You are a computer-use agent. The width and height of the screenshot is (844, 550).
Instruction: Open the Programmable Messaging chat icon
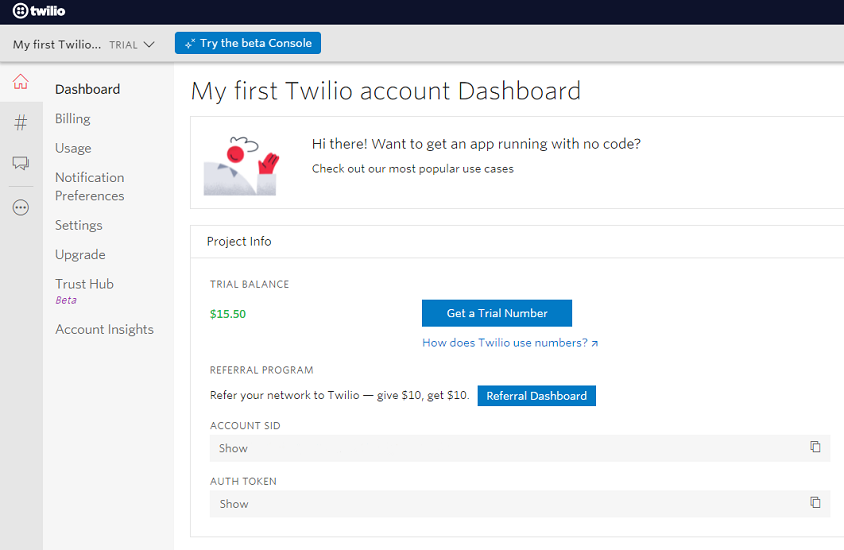point(20,163)
